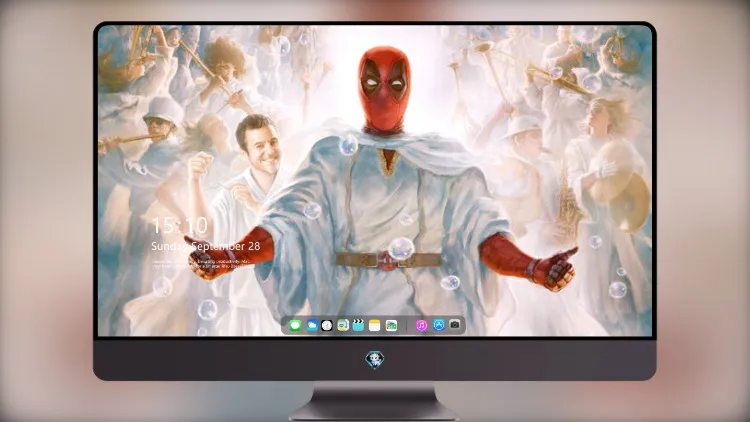The width and height of the screenshot is (750, 422).
Task: Click the saxophone held by the robed figure
Action: (x=568, y=201)
